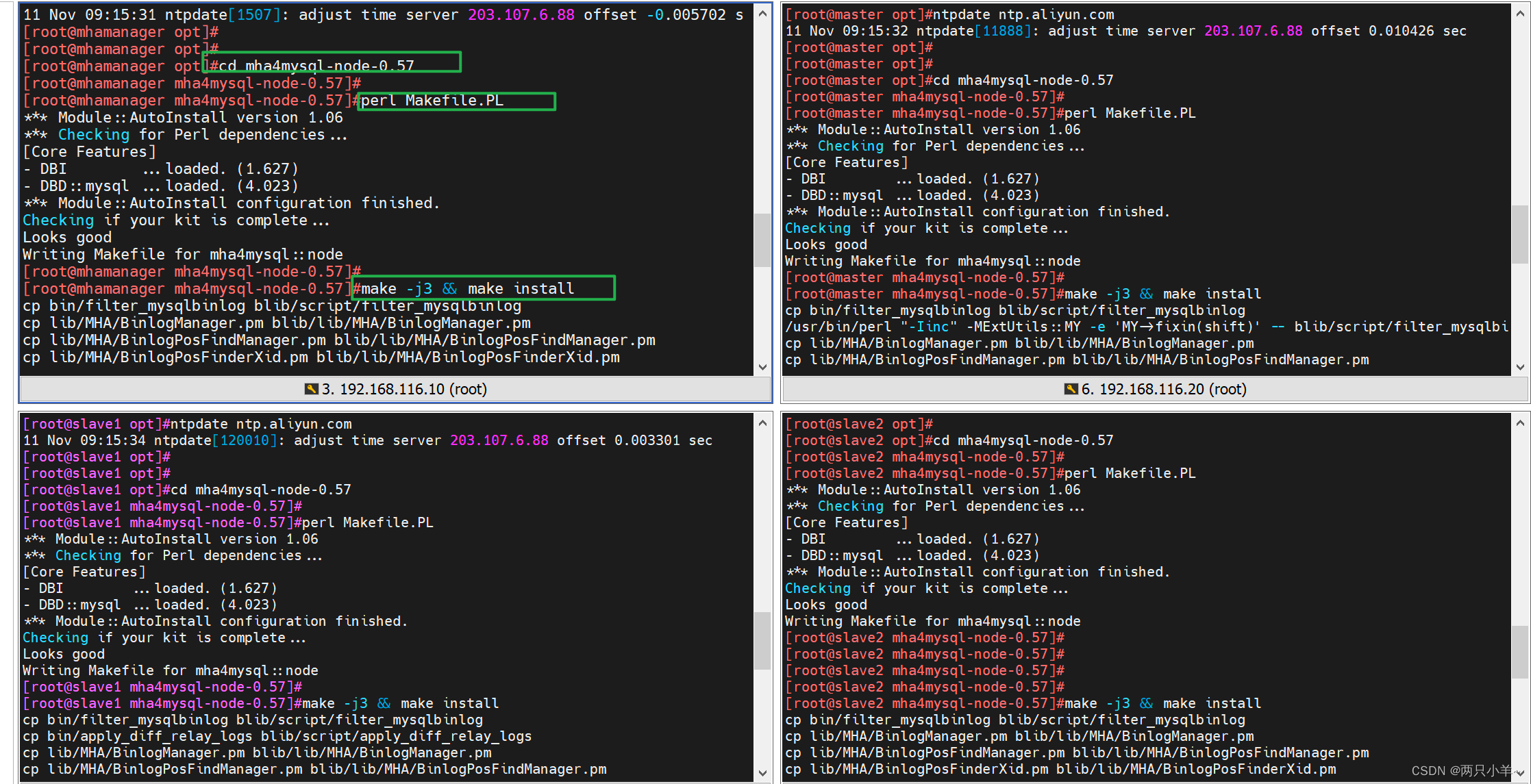Click the scroll-down arrow in the slave1 pane

(762, 774)
